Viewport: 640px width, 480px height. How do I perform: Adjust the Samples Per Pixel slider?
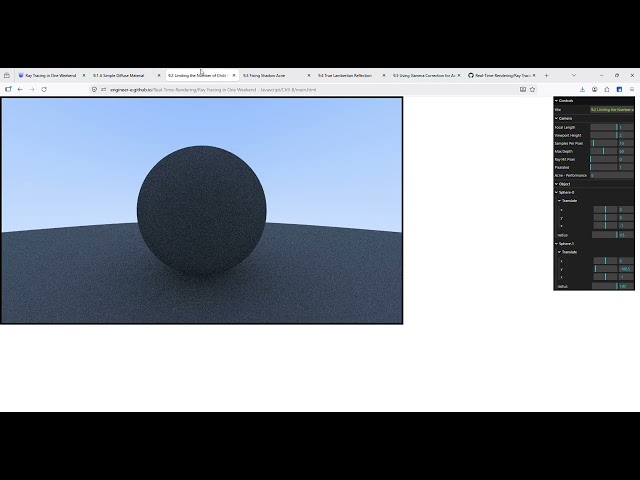click(604, 143)
